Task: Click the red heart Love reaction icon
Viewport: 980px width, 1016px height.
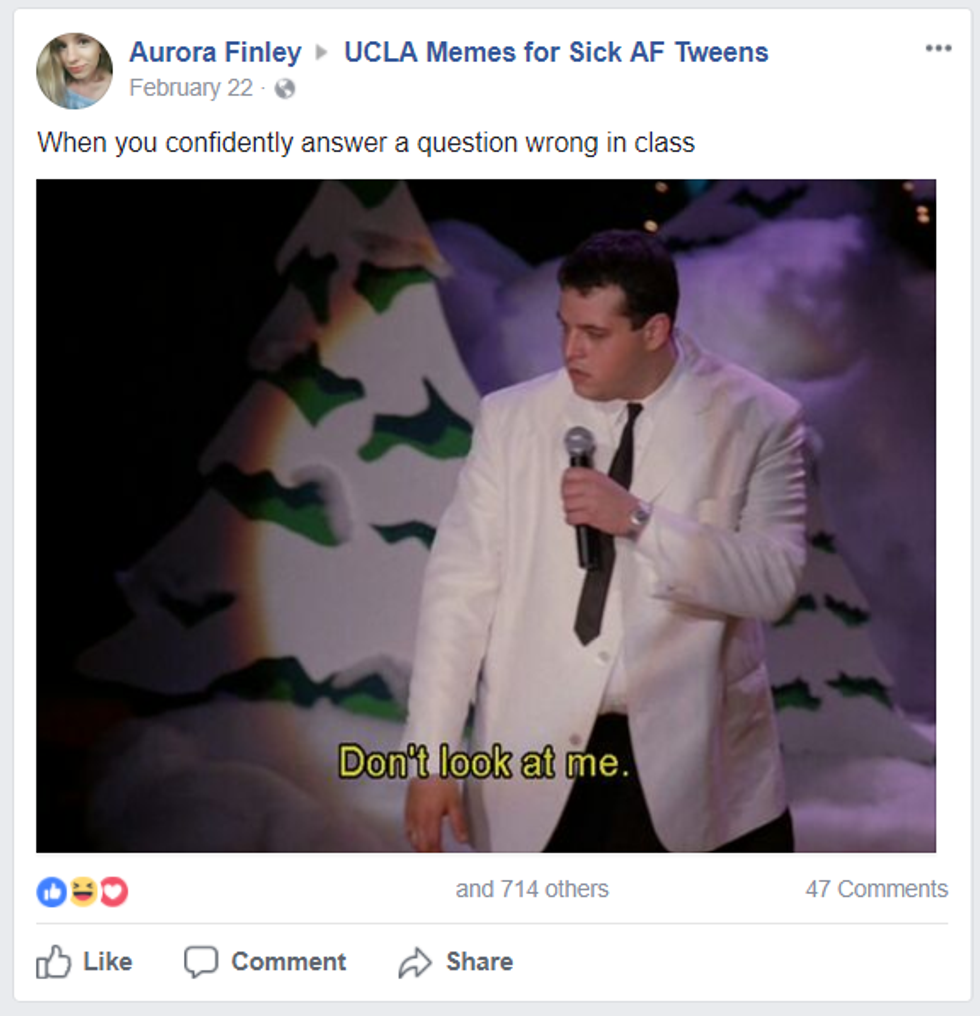Action: point(113,891)
